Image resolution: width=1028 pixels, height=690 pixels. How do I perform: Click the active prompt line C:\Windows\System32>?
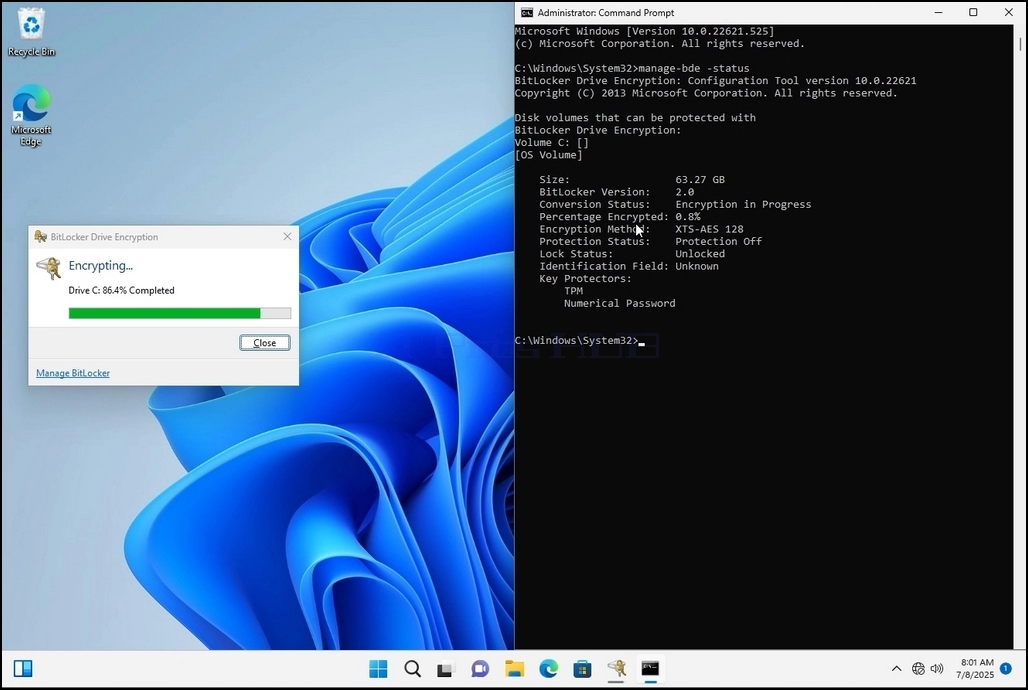(576, 340)
